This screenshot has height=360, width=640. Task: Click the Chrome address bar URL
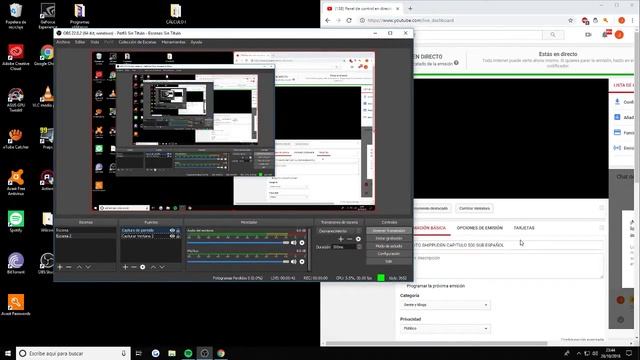point(410,20)
